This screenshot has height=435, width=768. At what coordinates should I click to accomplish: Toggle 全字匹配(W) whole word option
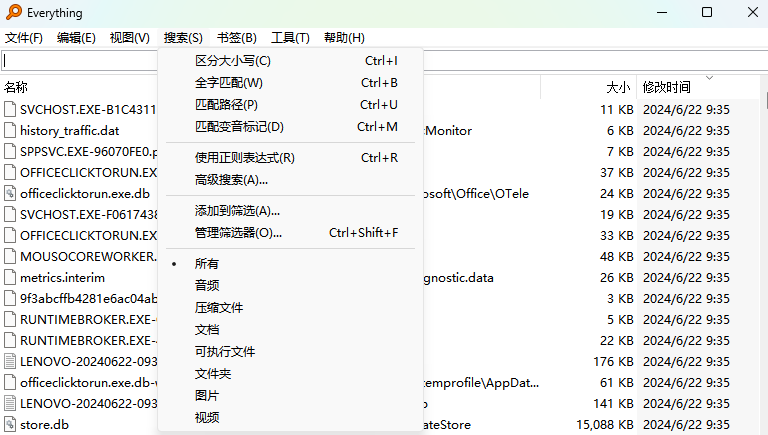(290, 83)
